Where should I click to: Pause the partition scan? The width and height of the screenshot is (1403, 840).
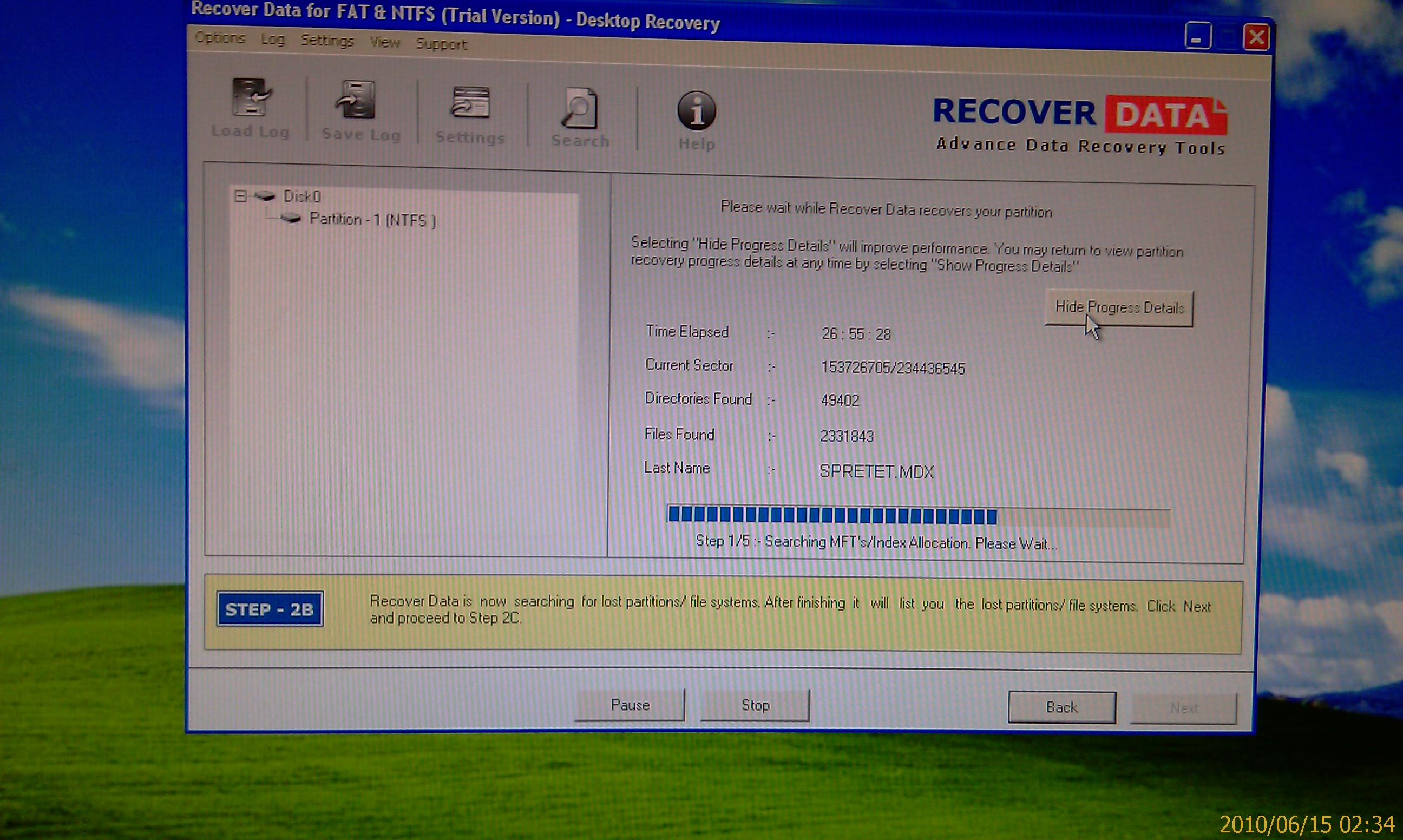(x=630, y=705)
